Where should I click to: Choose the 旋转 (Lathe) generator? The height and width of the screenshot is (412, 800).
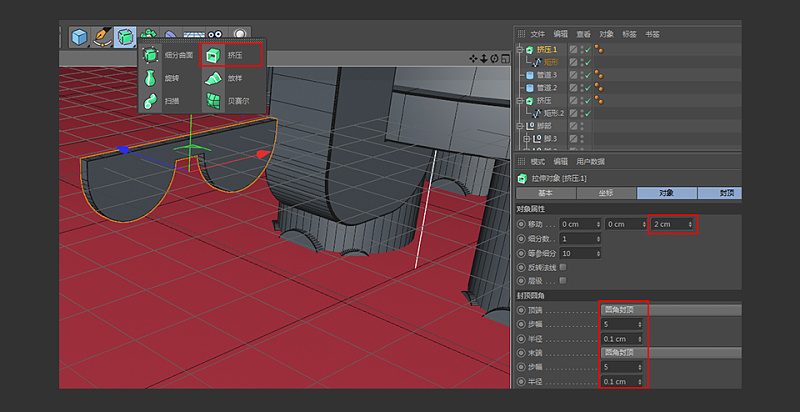tap(150, 78)
